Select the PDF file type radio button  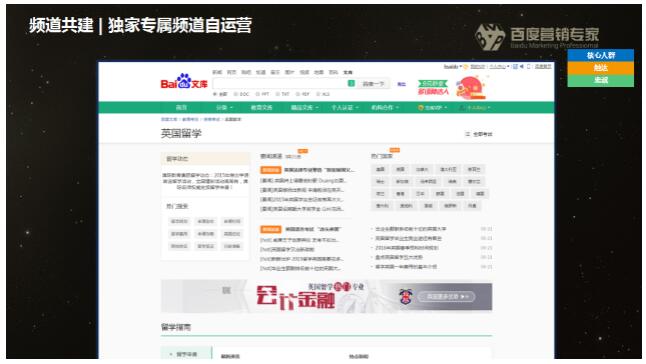coord(298,94)
